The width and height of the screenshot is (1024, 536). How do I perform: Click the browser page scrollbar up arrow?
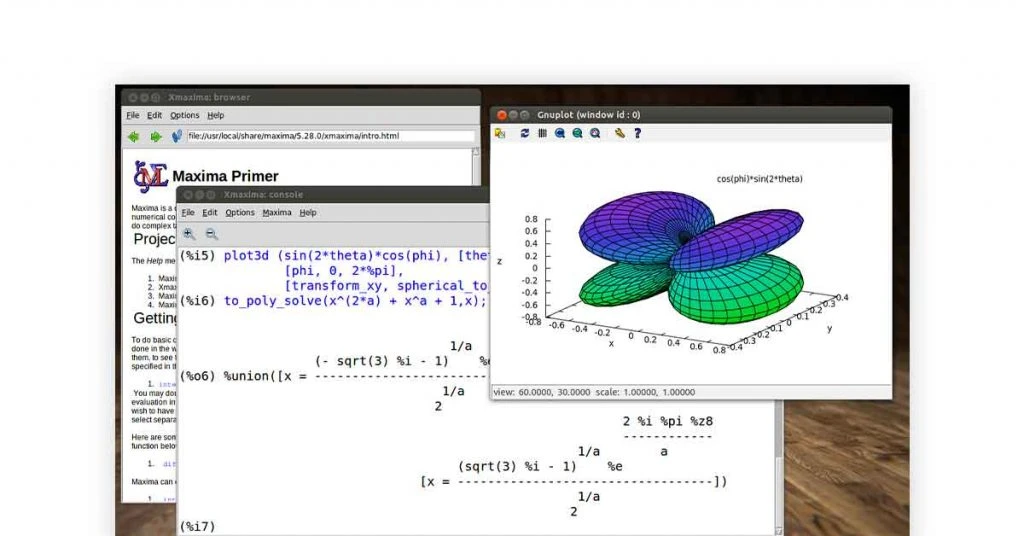click(475, 151)
